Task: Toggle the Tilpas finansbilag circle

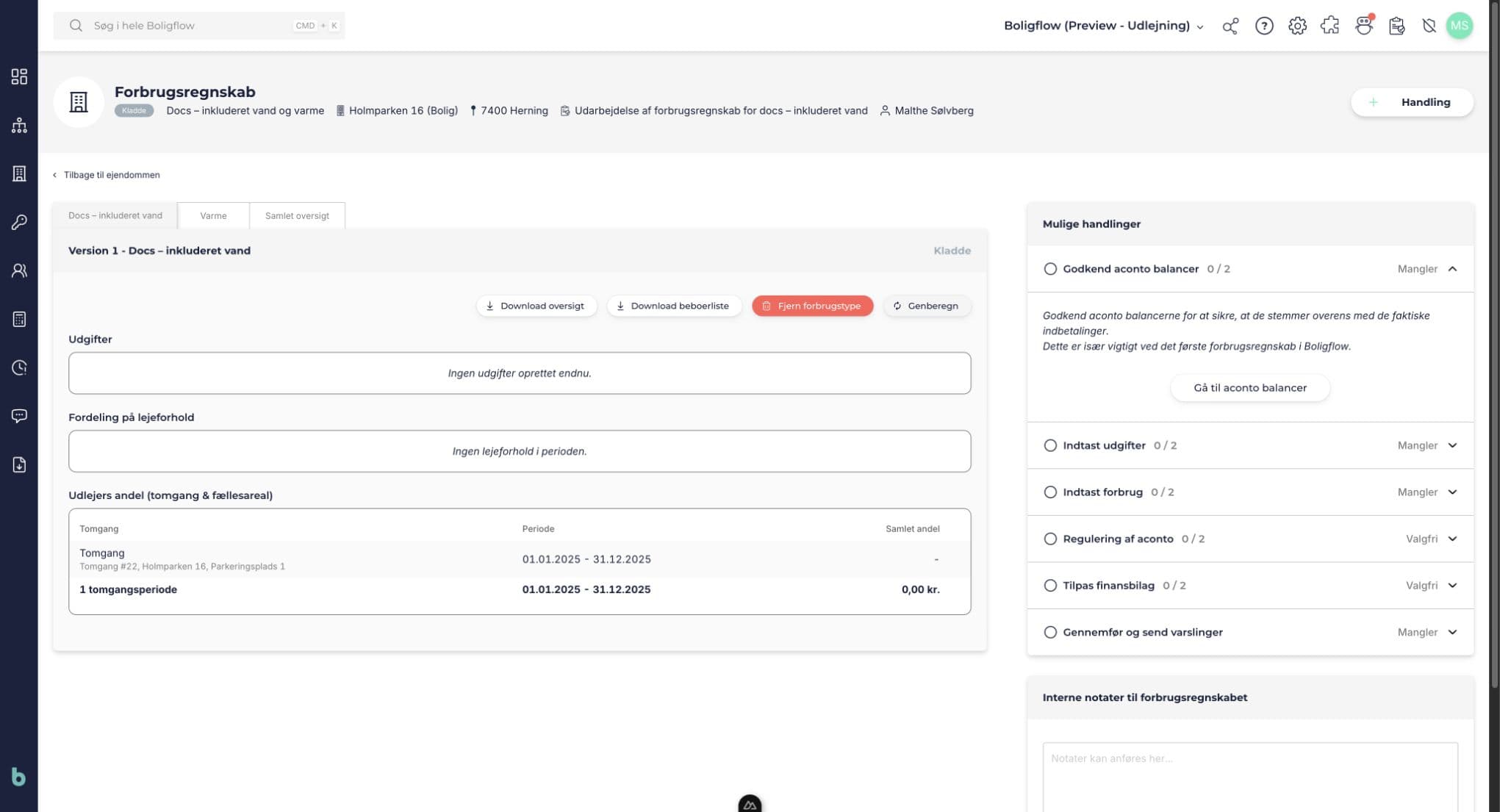Action: click(1050, 586)
